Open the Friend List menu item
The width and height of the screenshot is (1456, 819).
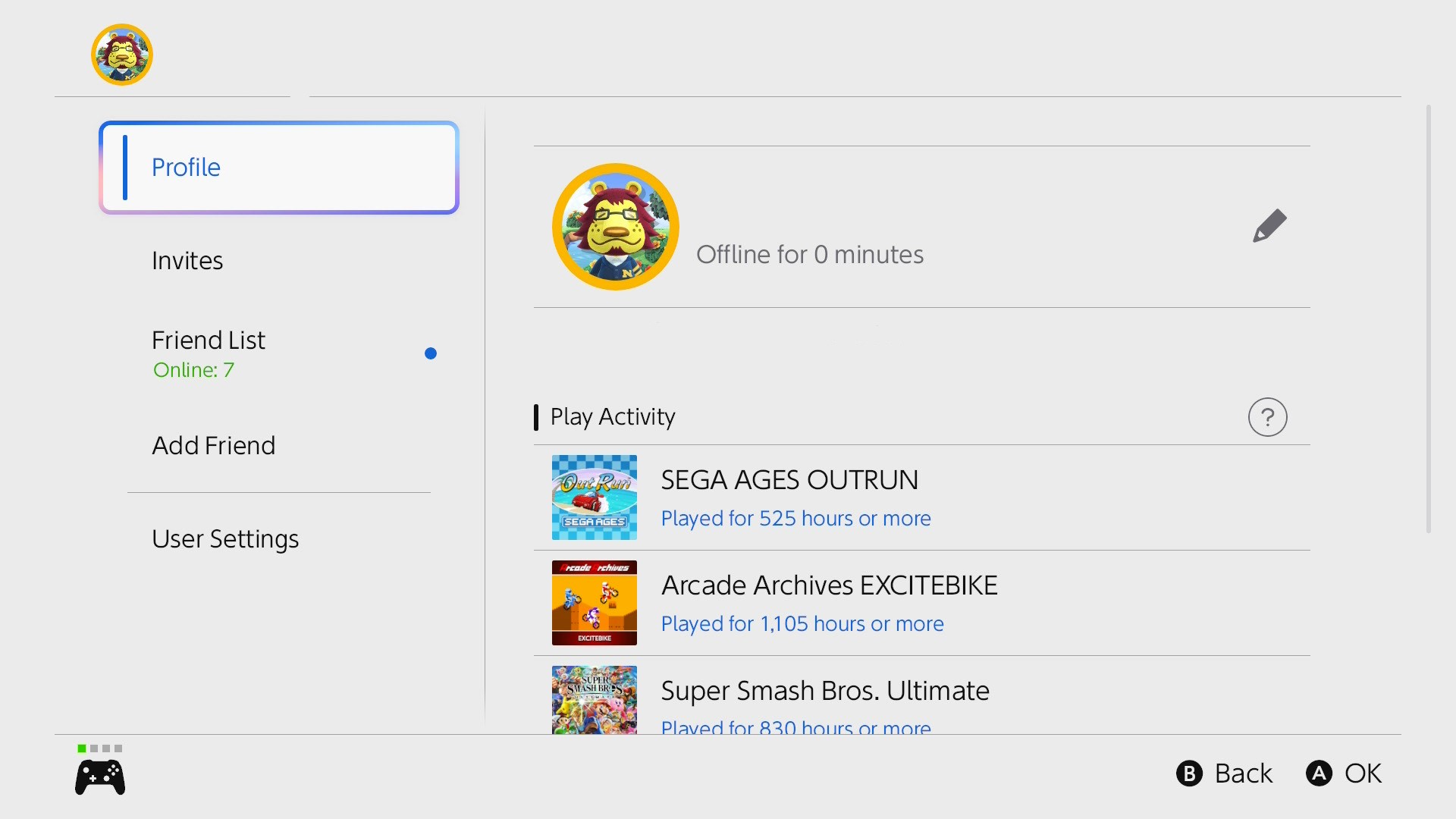[279, 353]
